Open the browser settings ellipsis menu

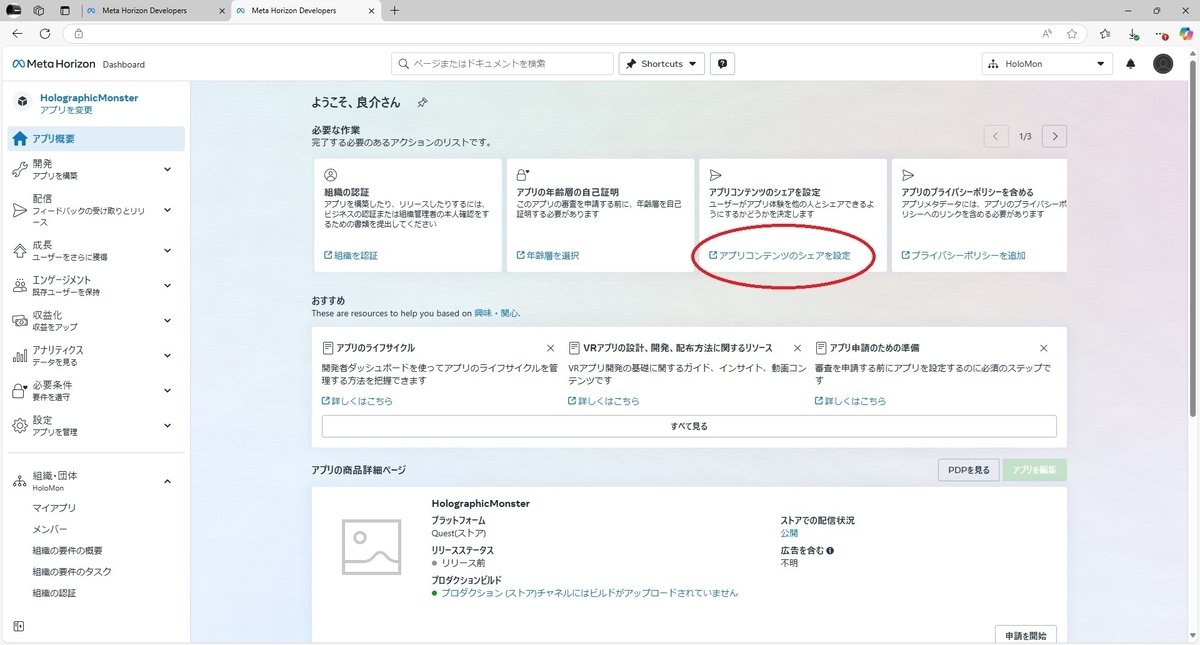1159,33
